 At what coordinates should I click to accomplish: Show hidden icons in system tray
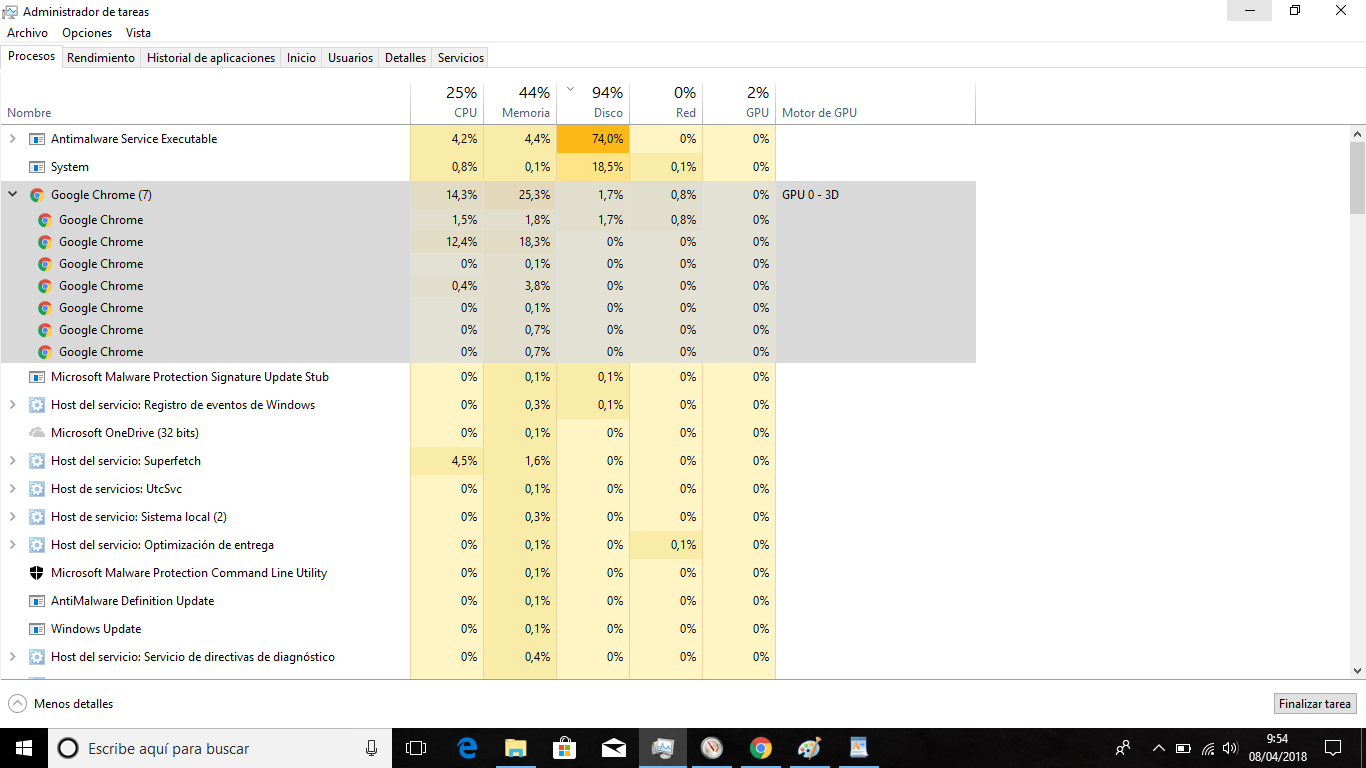1159,748
